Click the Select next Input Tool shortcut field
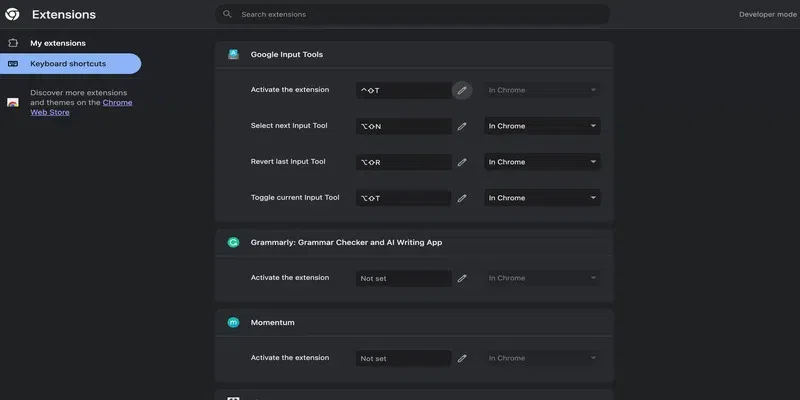The width and height of the screenshot is (800, 400). pos(404,126)
